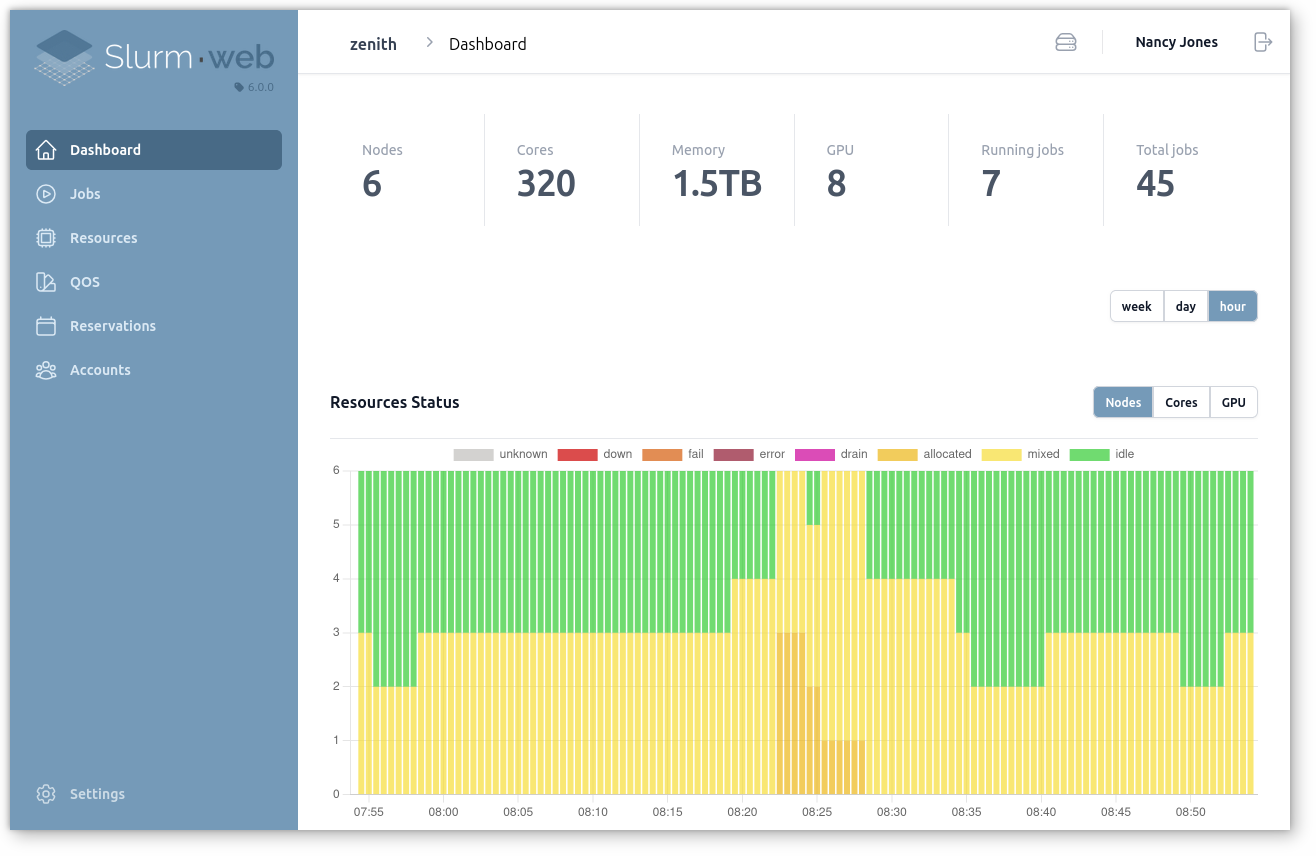The image size is (1316, 856).
Task: Click the server icon in the top bar
Action: (1065, 42)
